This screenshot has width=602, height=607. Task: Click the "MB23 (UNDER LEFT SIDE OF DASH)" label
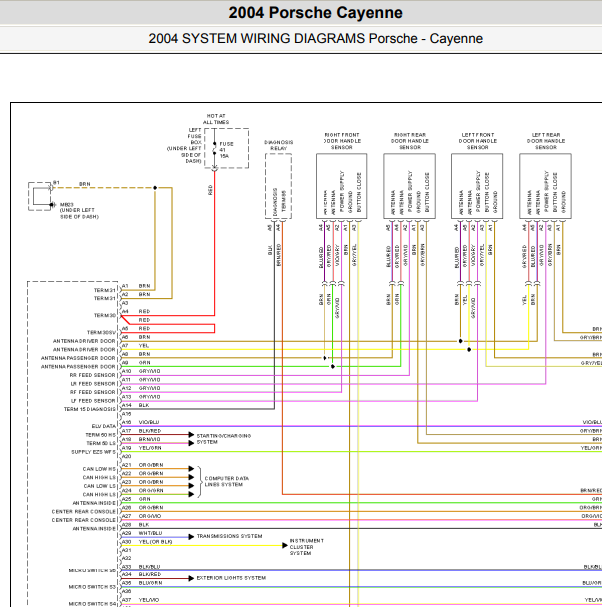pyautogui.click(x=79, y=211)
